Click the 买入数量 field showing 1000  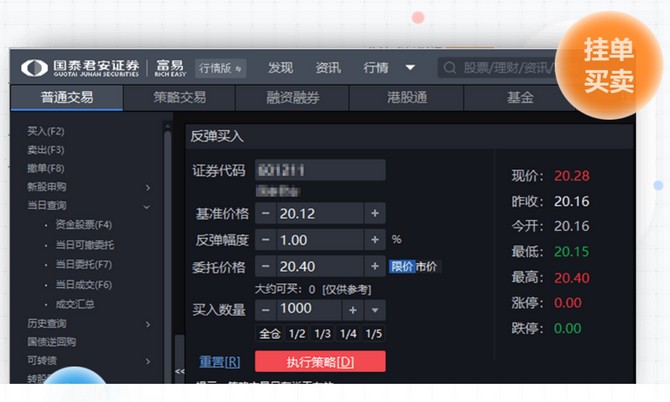309,310
